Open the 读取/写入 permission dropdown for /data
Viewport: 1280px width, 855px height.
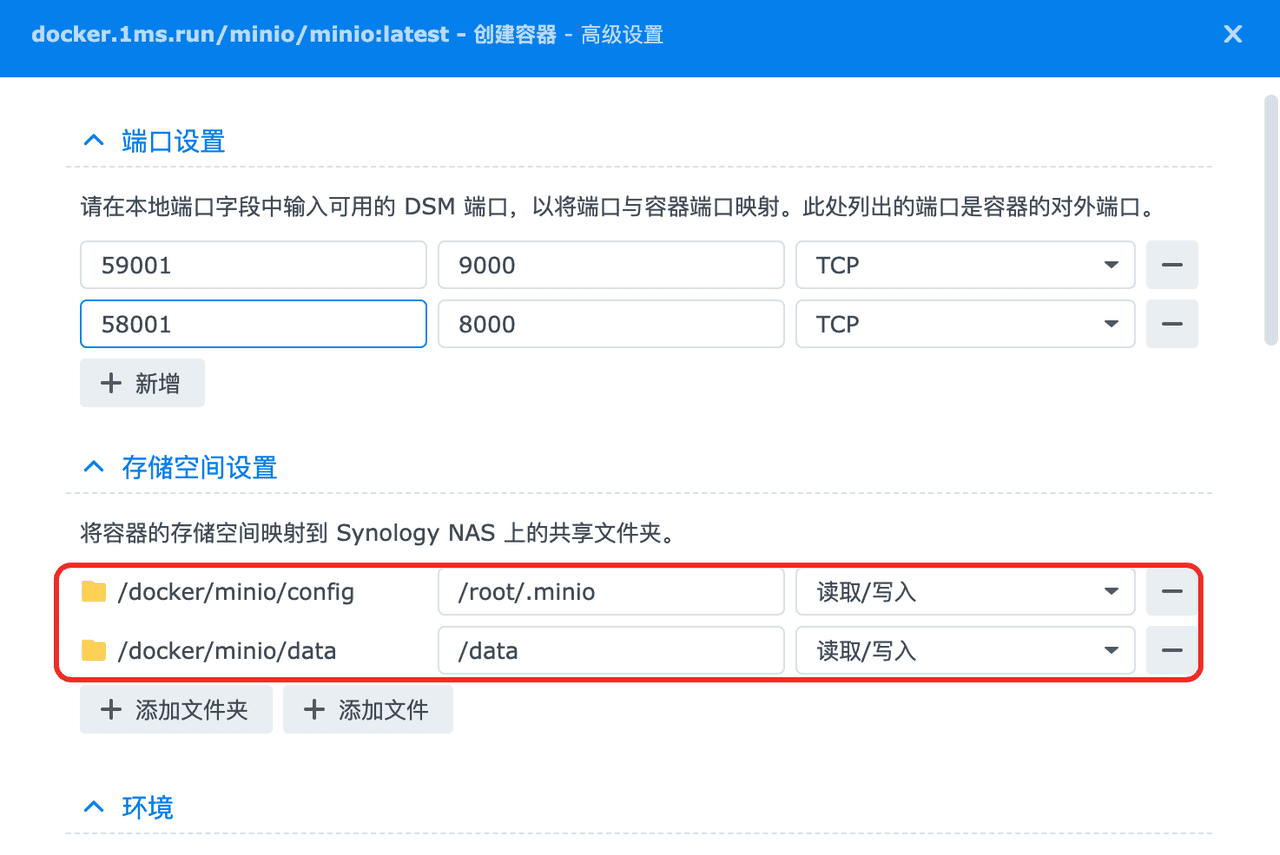pos(1110,650)
